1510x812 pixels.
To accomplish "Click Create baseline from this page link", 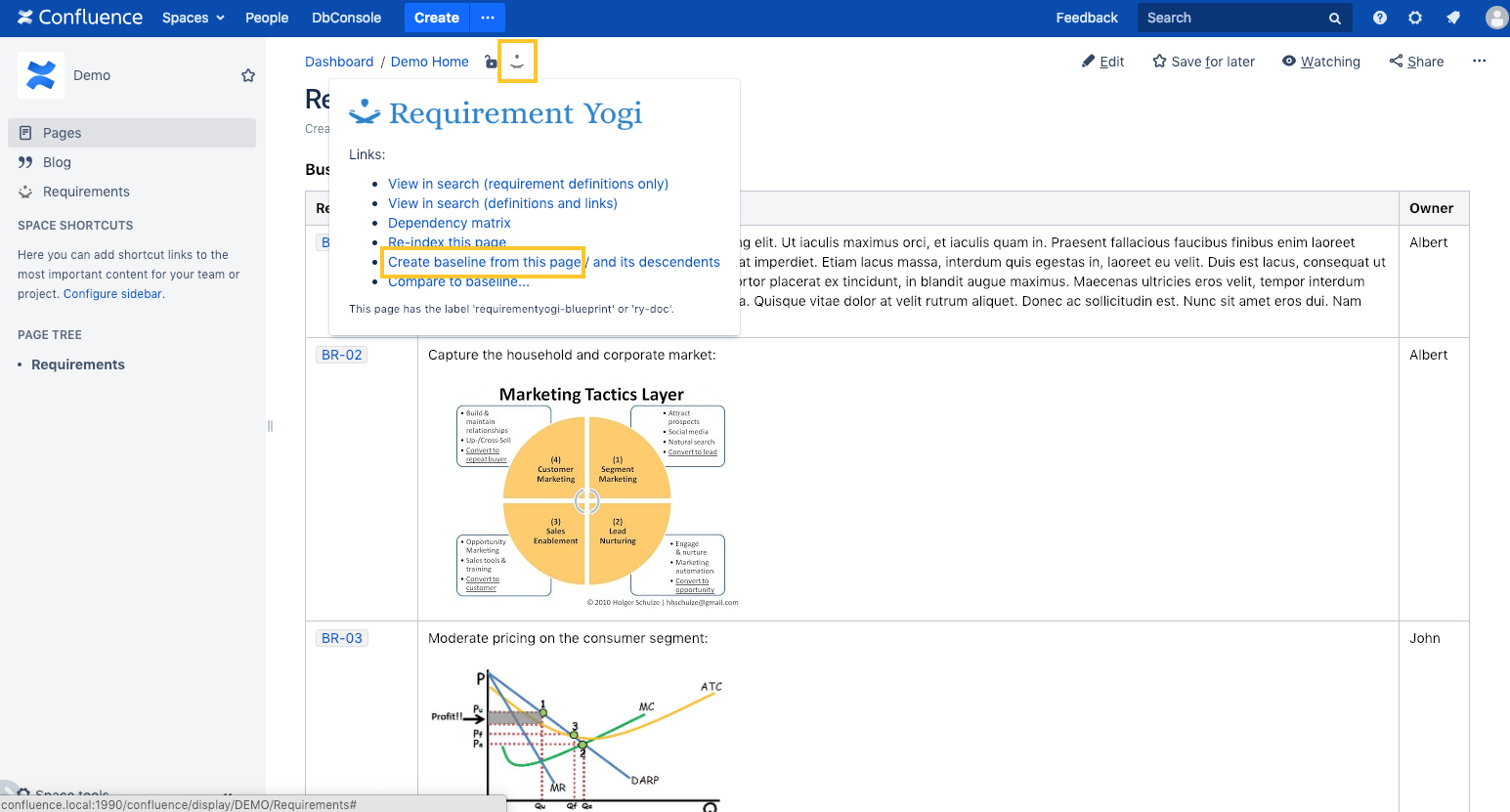I will pos(484,262).
